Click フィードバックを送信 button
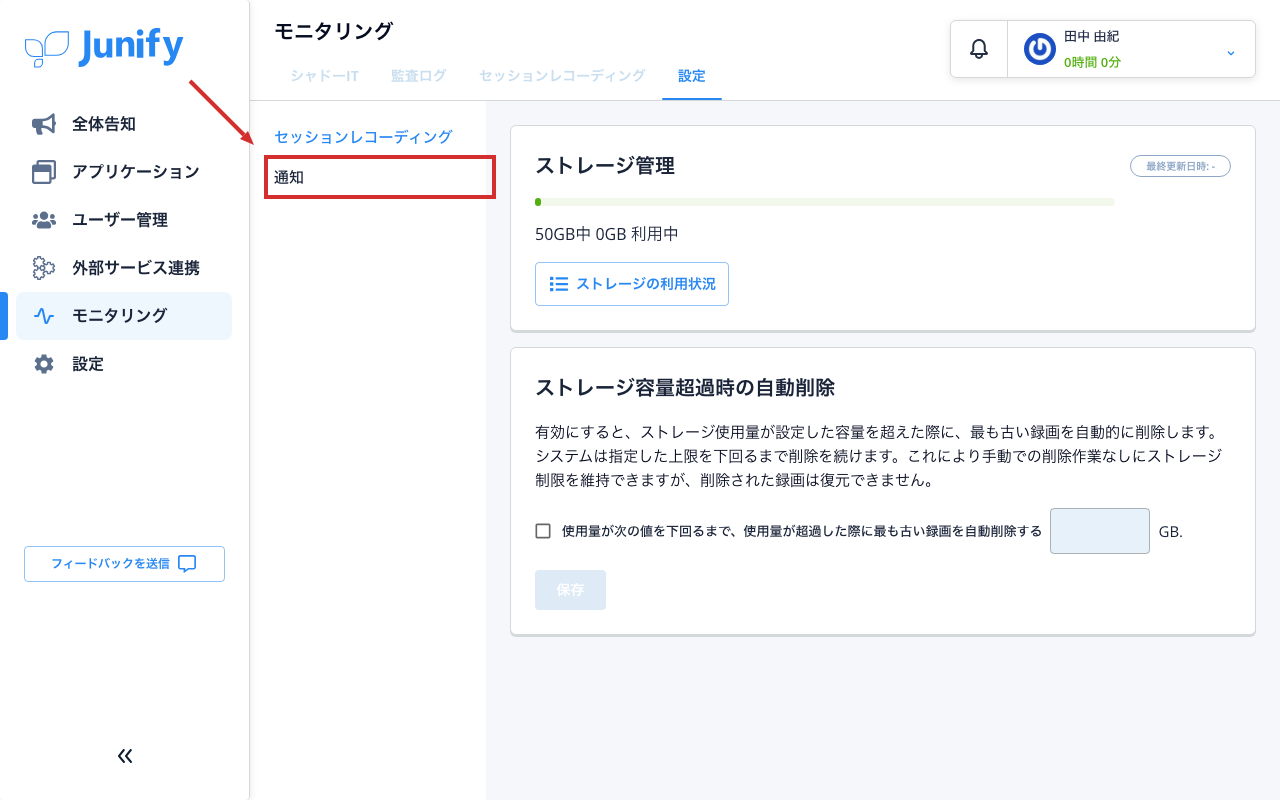 pyautogui.click(x=124, y=564)
